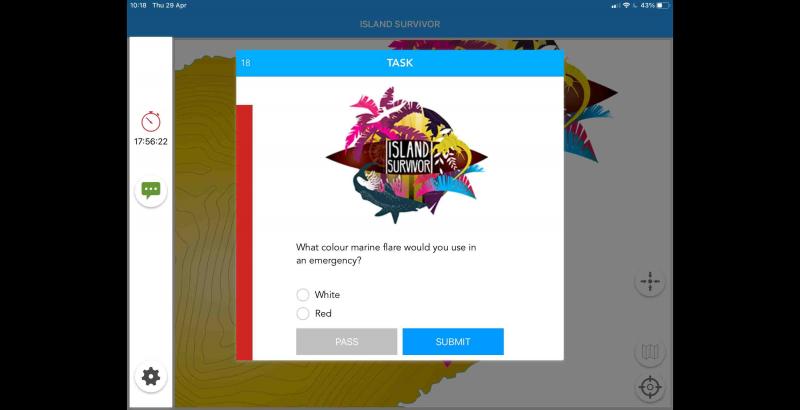The image size is (800, 410).
Task: Skip the question with PASS button
Action: pos(346,342)
